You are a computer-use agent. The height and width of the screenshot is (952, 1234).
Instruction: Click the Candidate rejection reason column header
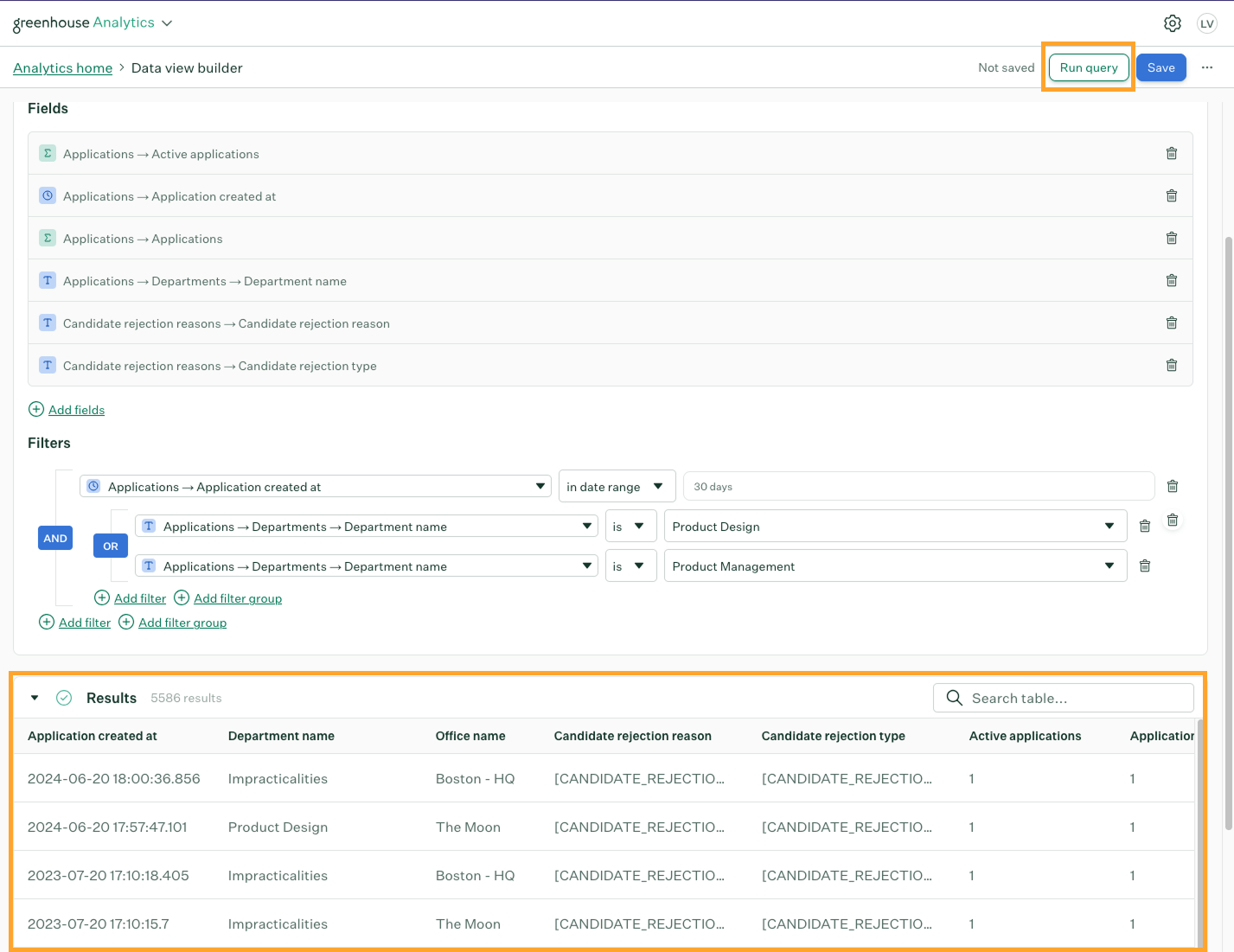633,736
